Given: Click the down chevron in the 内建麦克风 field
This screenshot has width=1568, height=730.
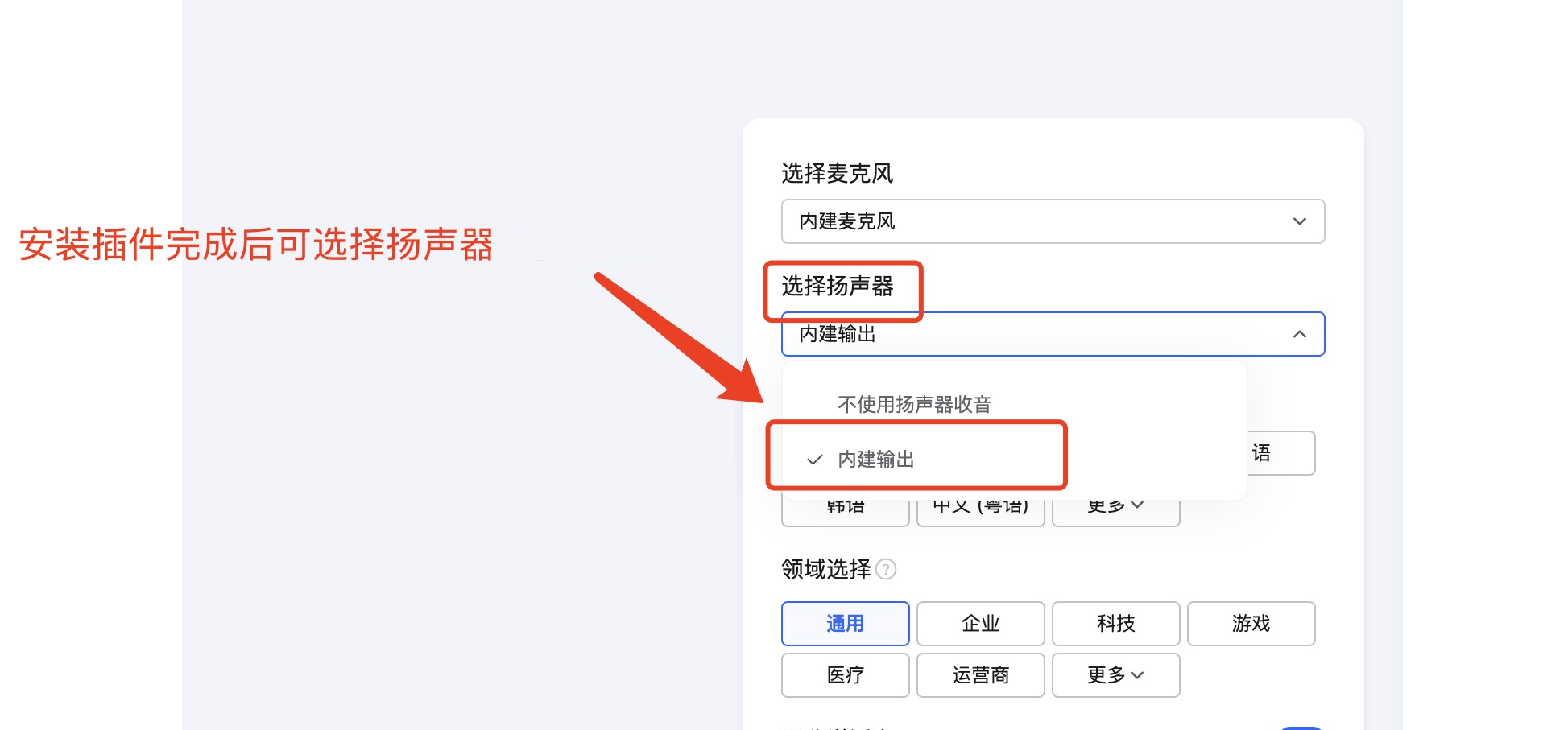Looking at the screenshot, I should click(1299, 221).
